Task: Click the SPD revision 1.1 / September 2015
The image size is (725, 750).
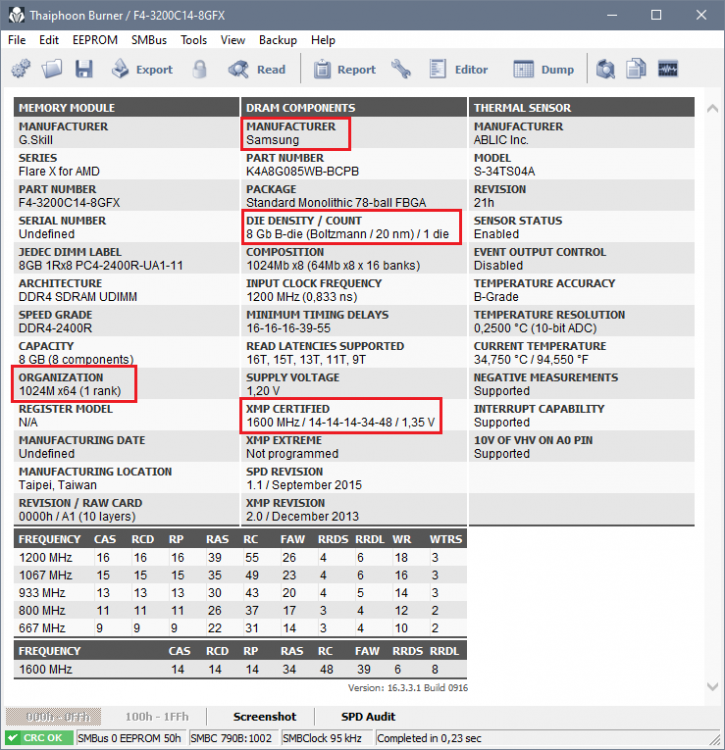Action: [304, 485]
